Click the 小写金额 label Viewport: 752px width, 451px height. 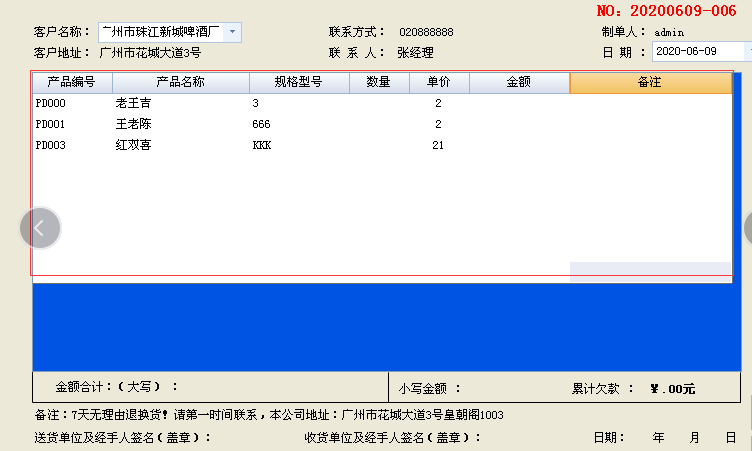(x=429, y=389)
